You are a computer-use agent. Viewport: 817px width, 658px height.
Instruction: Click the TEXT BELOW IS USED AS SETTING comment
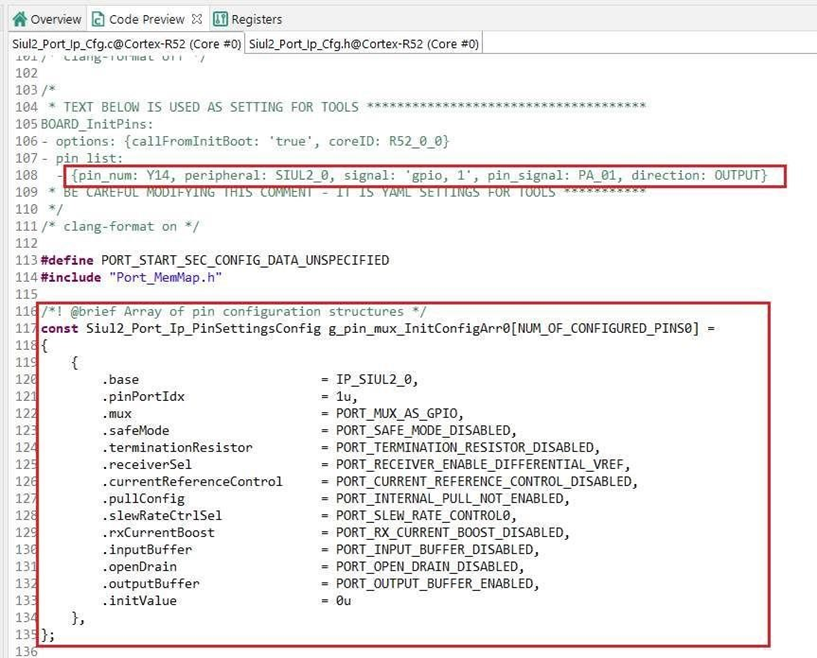(x=346, y=107)
